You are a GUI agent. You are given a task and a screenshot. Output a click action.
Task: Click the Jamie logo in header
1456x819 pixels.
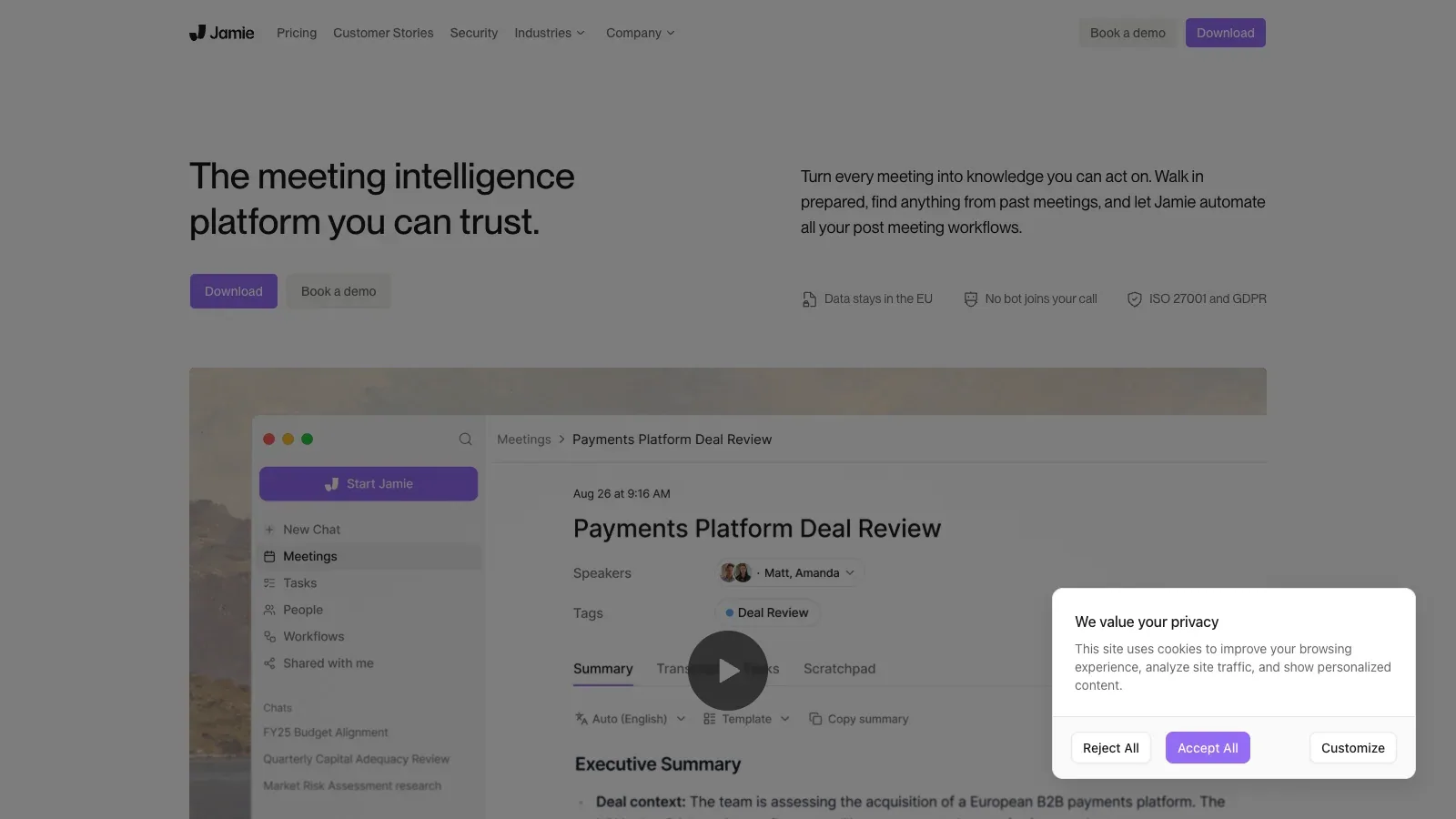click(x=221, y=33)
